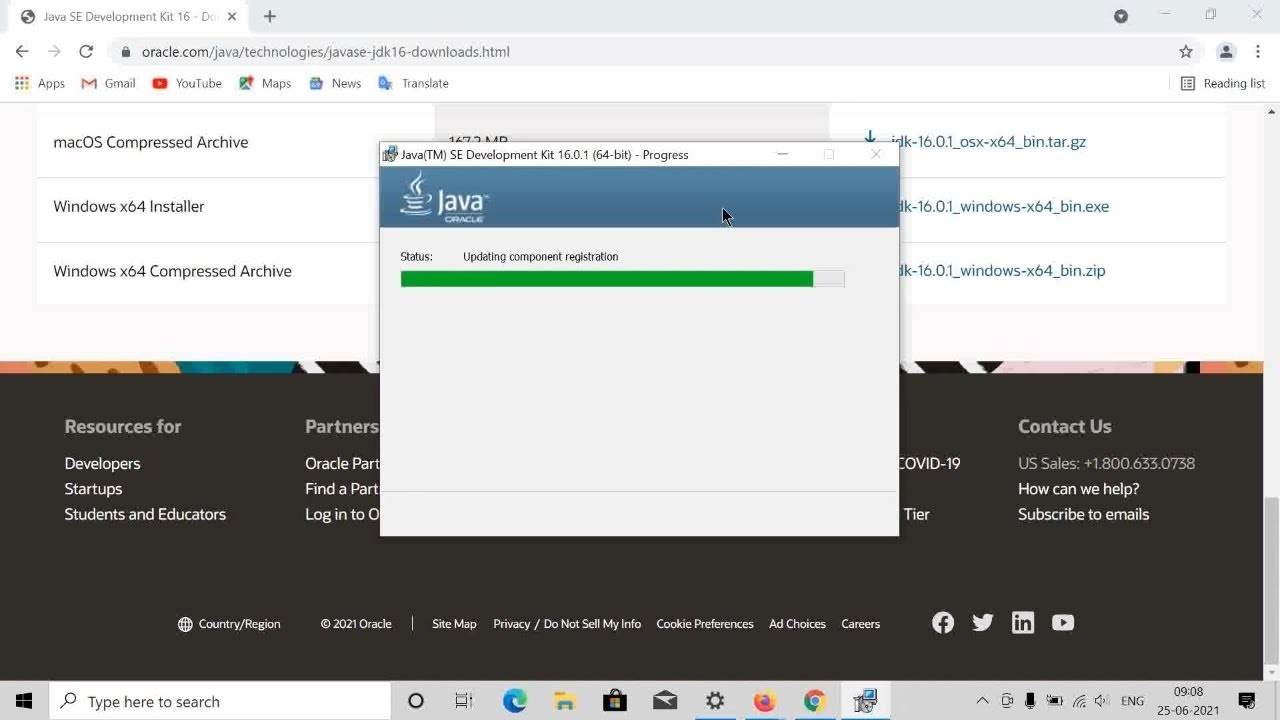
Task: Open News bookmark
Action: click(x=335, y=83)
